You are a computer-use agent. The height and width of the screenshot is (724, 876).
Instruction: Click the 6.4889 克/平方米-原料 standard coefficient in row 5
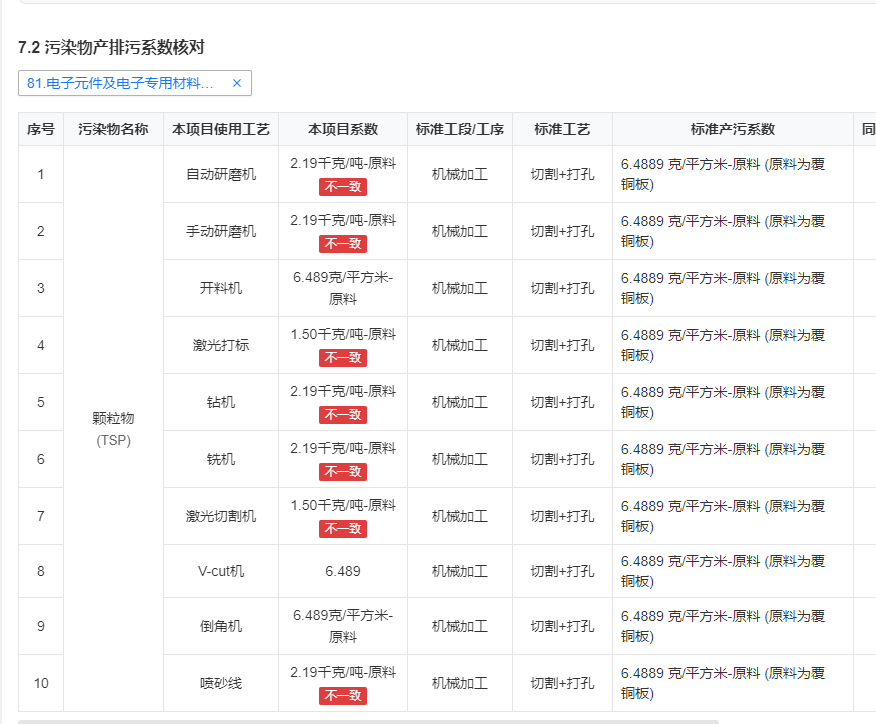(x=723, y=402)
